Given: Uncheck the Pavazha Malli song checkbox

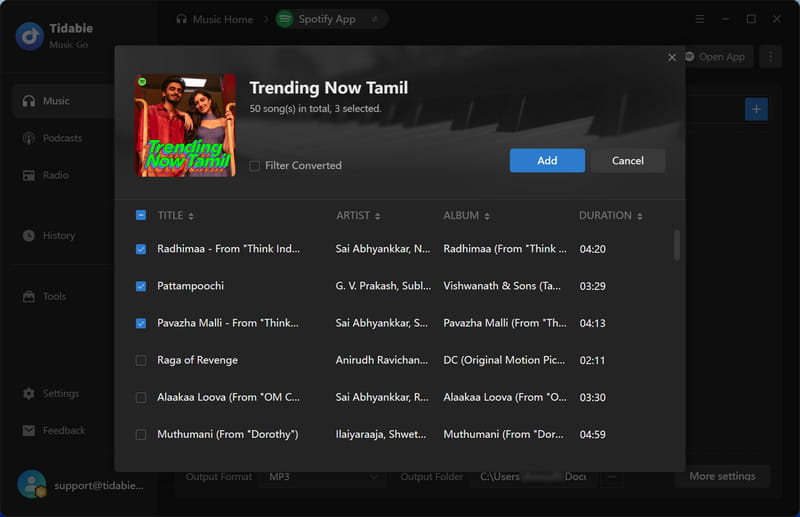Looking at the screenshot, I should coord(141,324).
